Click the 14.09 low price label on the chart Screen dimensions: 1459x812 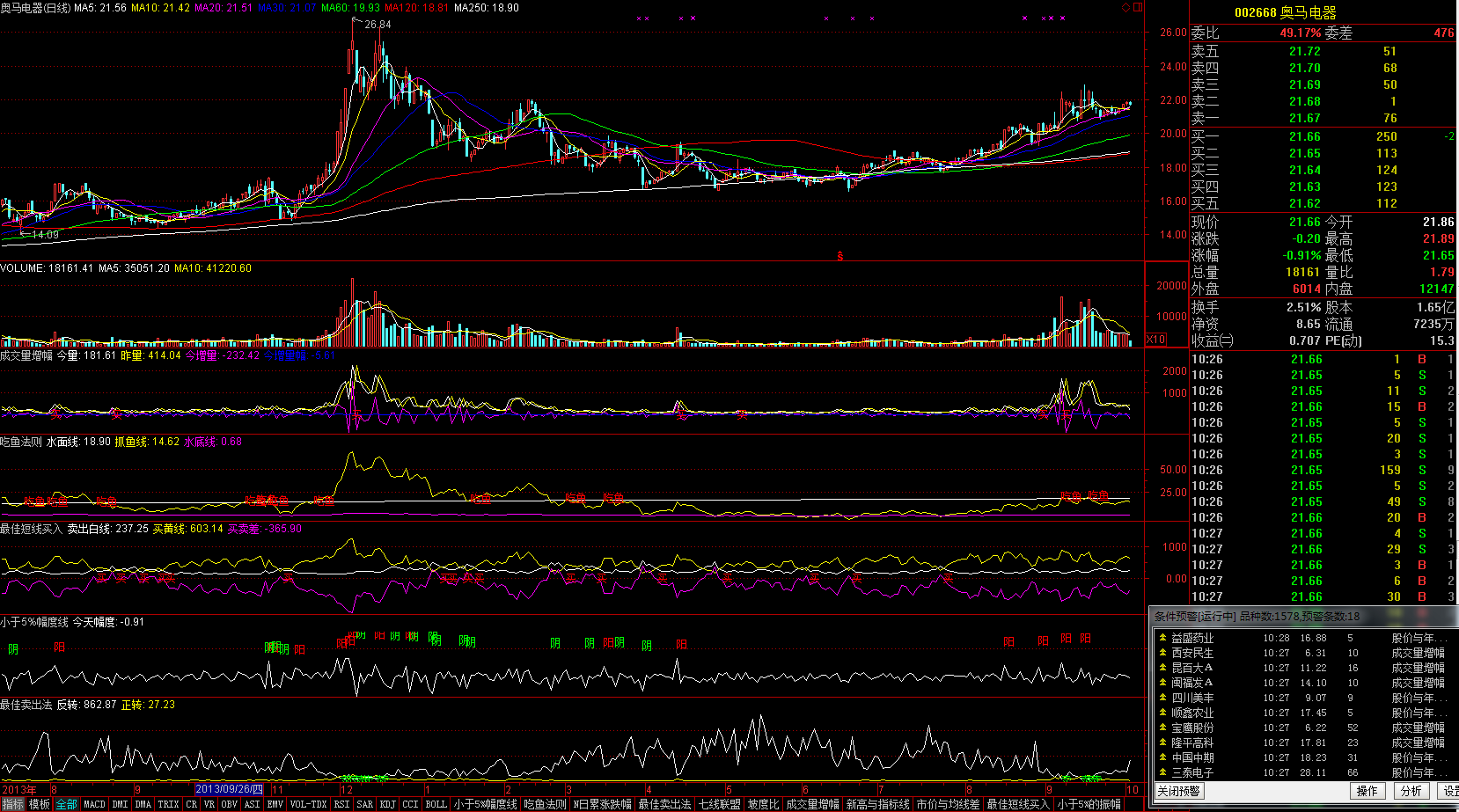tap(46, 235)
